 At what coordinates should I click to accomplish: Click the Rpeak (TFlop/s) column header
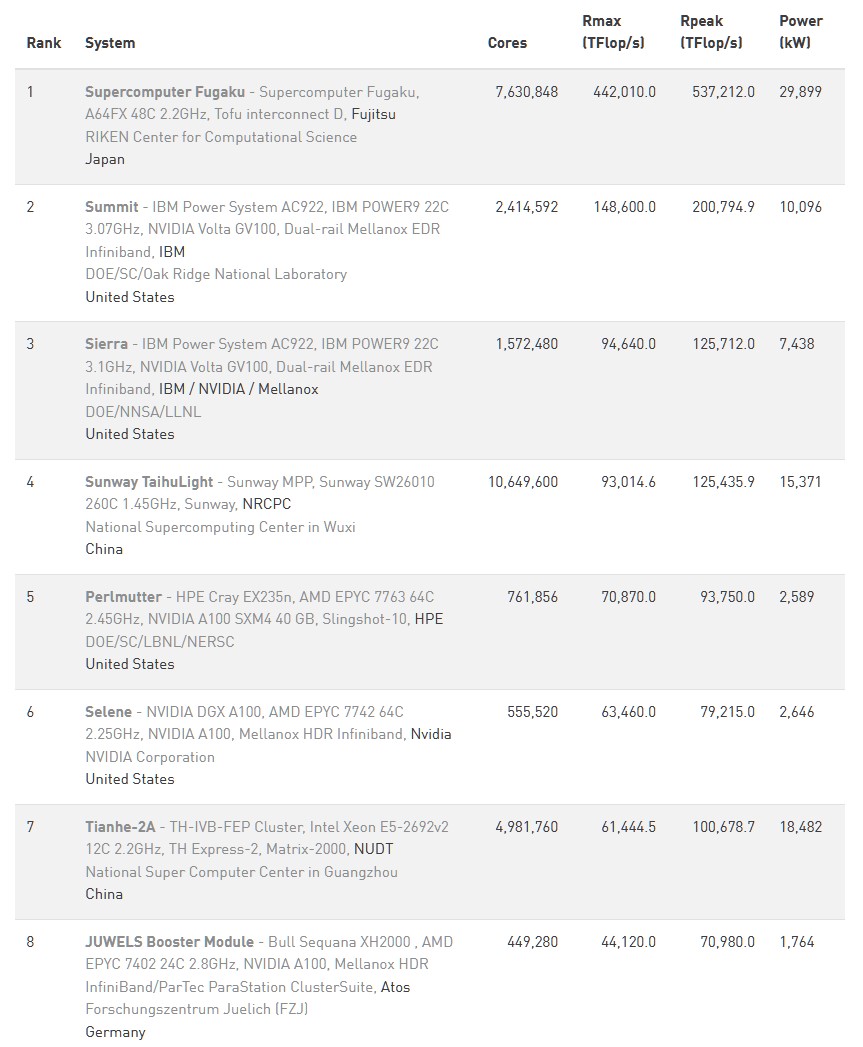pos(711,32)
